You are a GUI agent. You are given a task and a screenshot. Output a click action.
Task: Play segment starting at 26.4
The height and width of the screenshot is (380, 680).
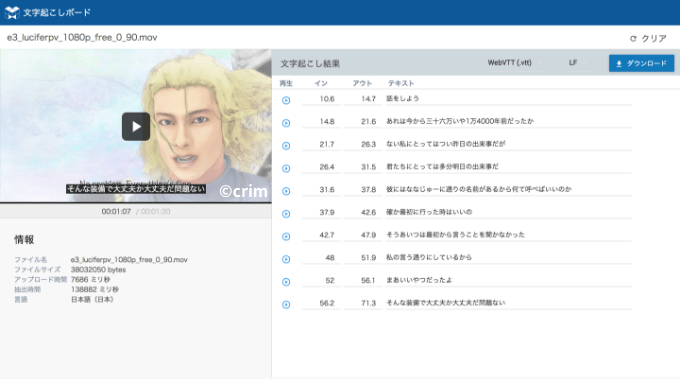(x=286, y=168)
